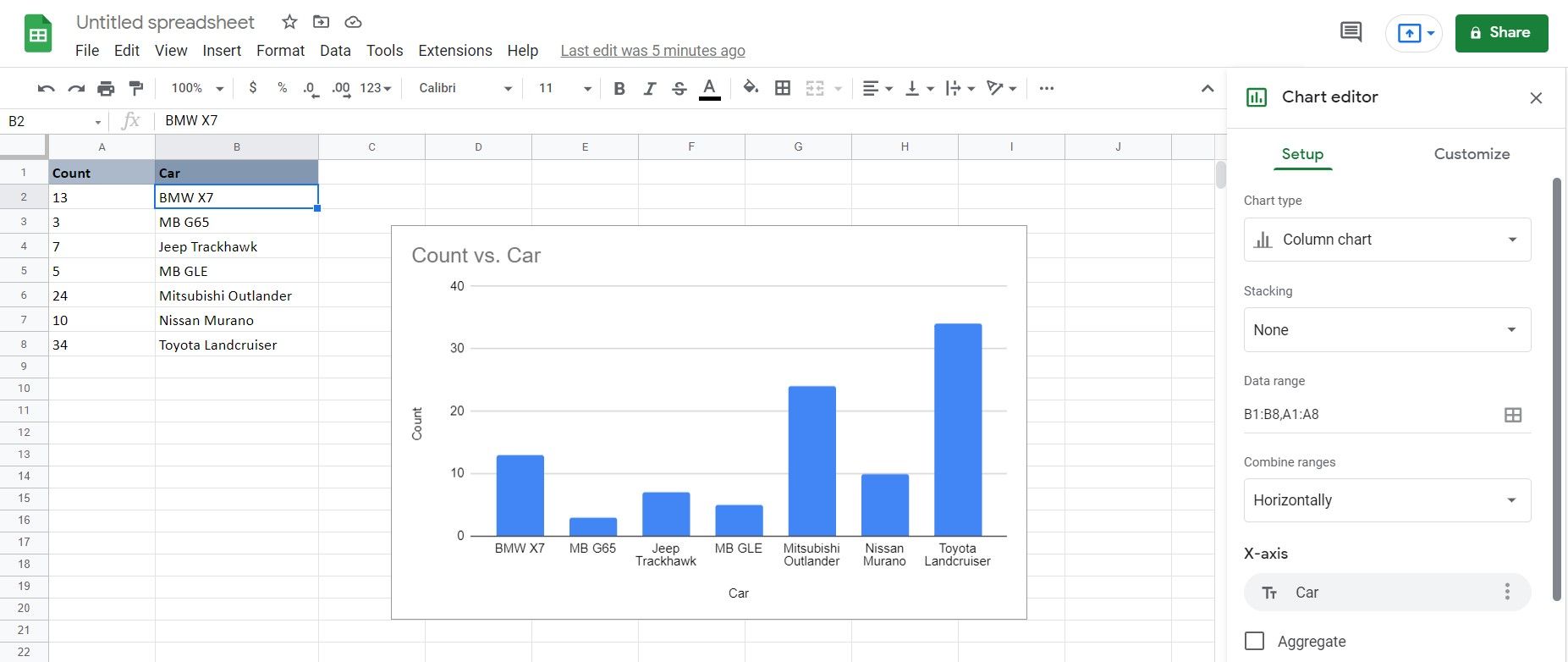Viewport: 1568px width, 662px height.
Task: Switch to the Customize tab
Action: [1472, 154]
